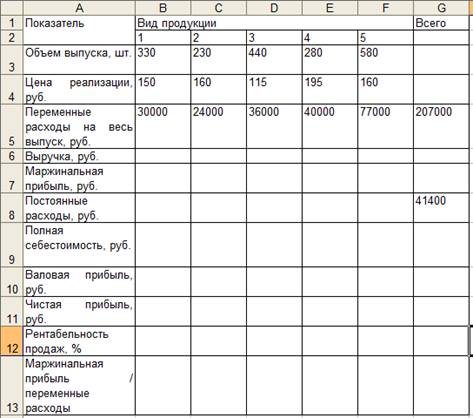
Task: Select row 12 header
Action: click(12, 341)
